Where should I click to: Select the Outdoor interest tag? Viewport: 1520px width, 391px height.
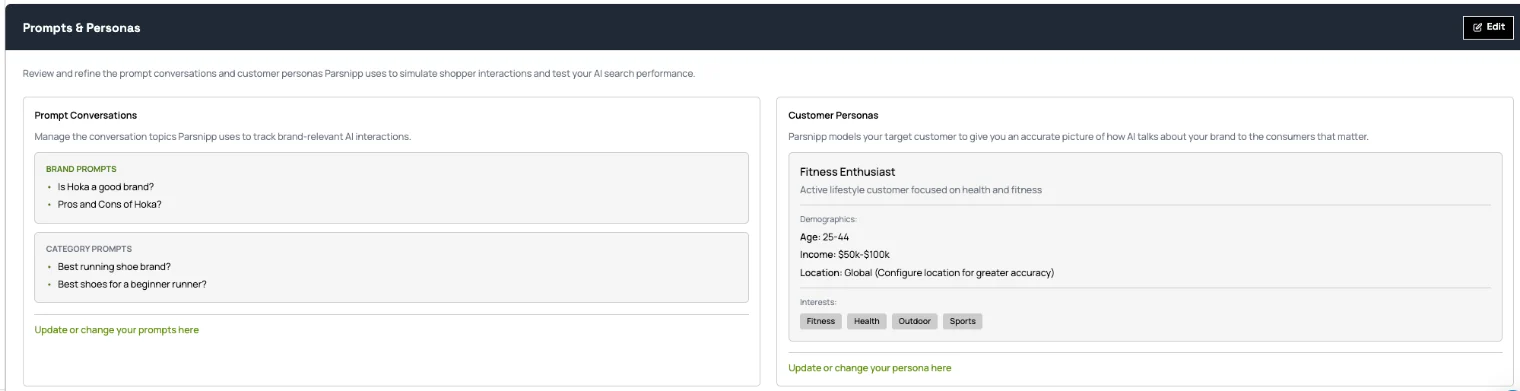click(914, 321)
